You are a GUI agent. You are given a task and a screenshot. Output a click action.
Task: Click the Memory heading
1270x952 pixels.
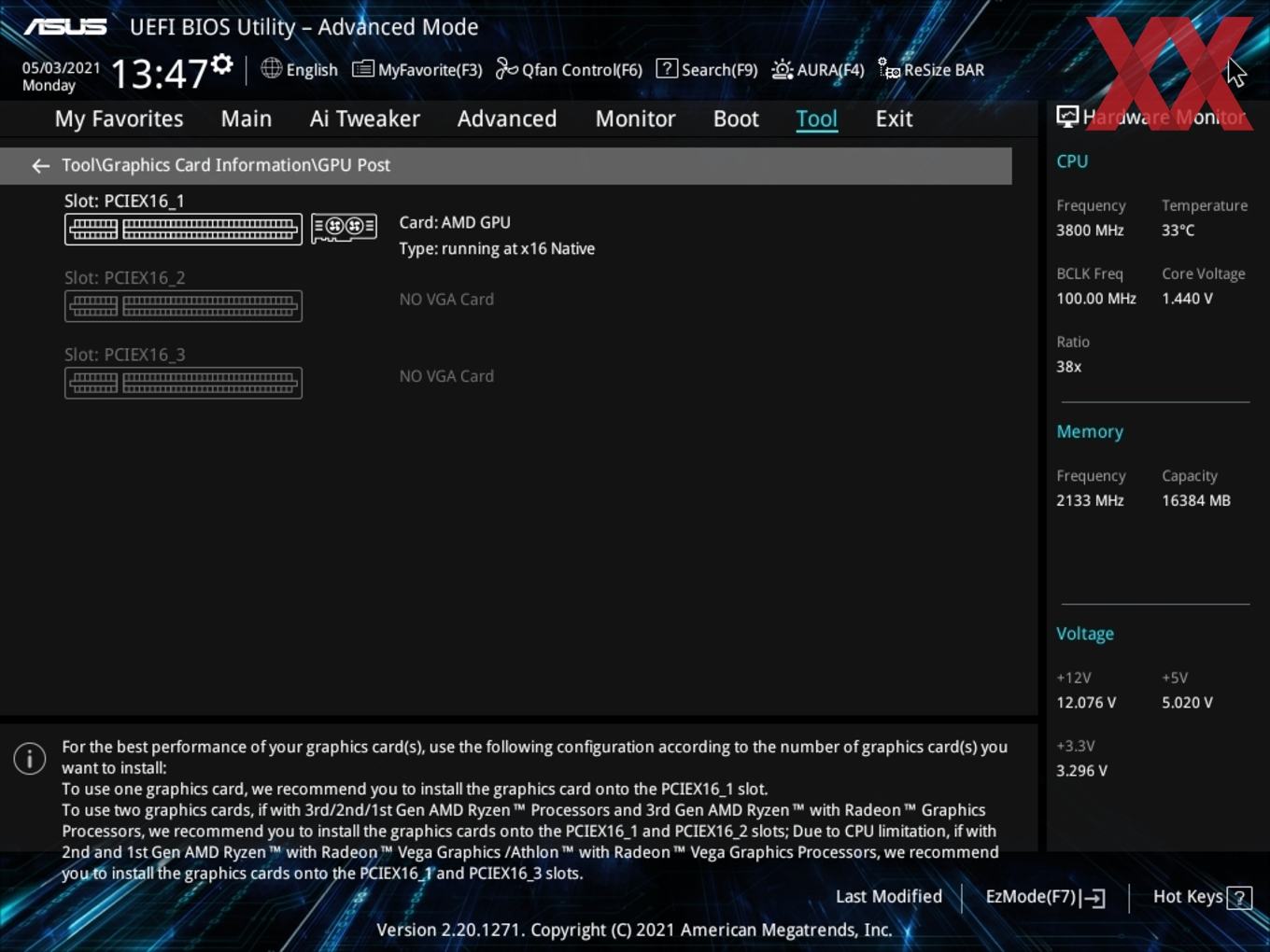(x=1090, y=432)
